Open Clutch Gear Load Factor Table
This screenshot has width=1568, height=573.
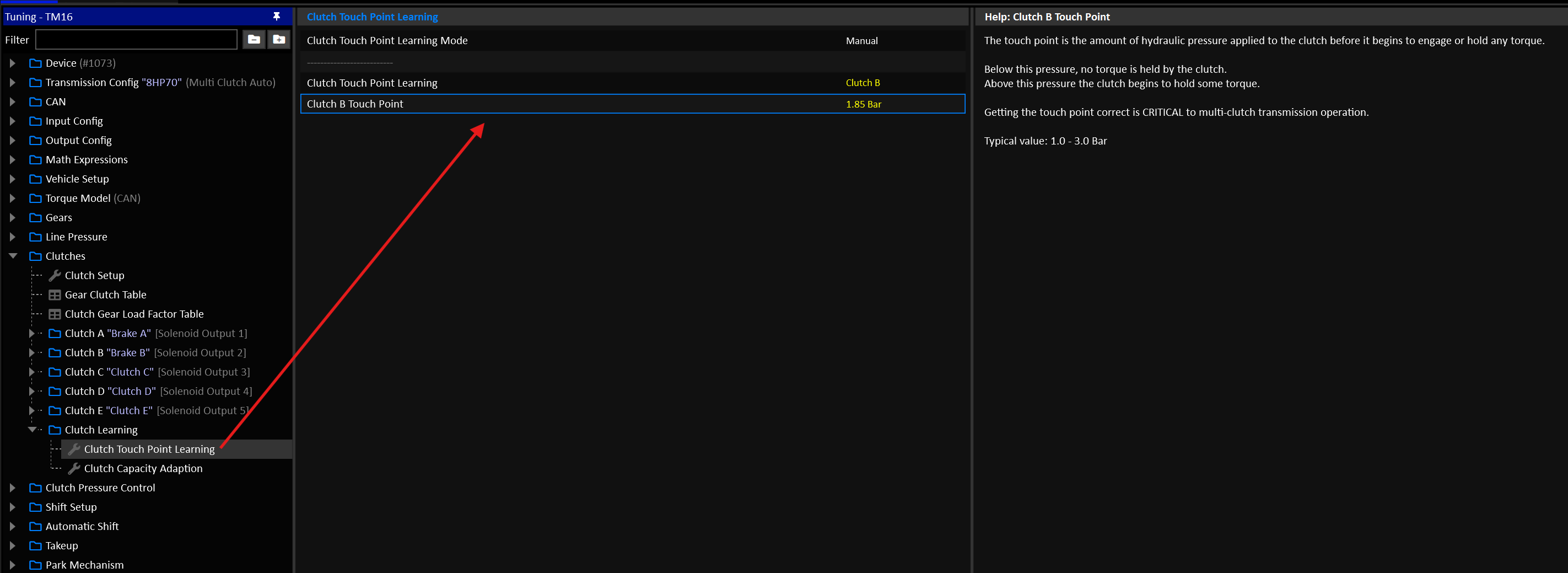pos(134,314)
